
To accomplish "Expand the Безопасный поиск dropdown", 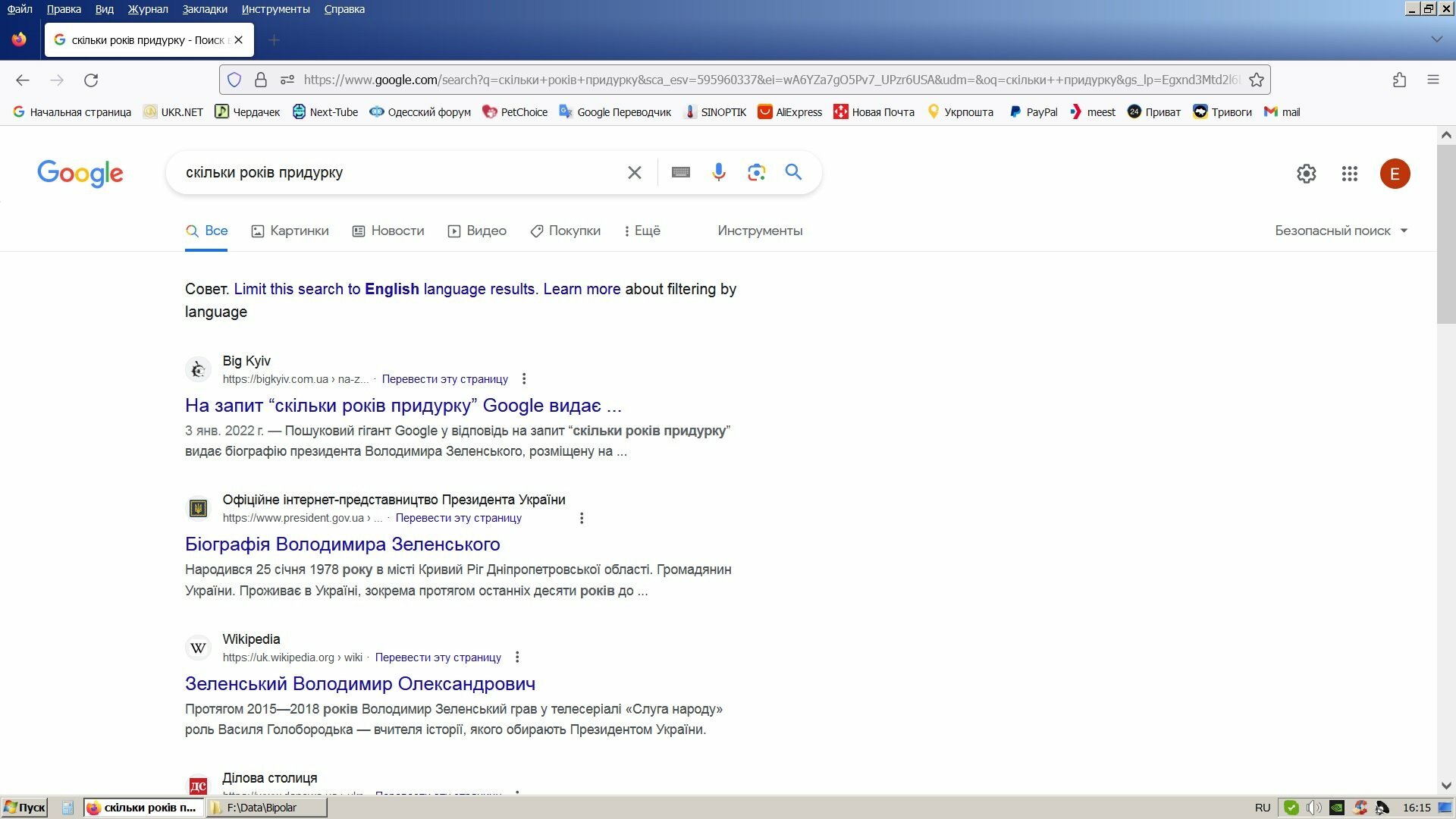I will (1341, 231).
